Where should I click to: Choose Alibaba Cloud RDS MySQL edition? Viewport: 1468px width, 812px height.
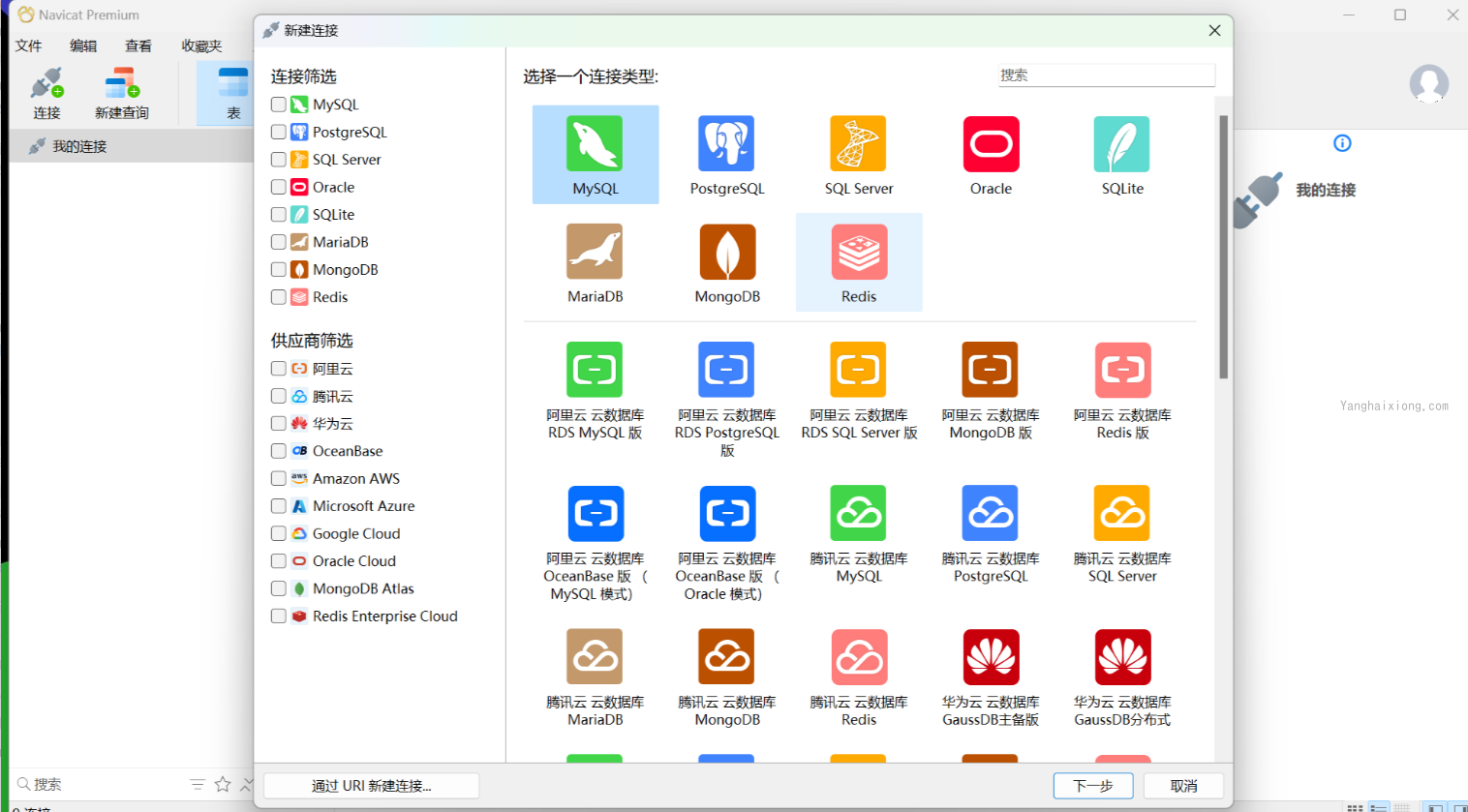tap(595, 370)
